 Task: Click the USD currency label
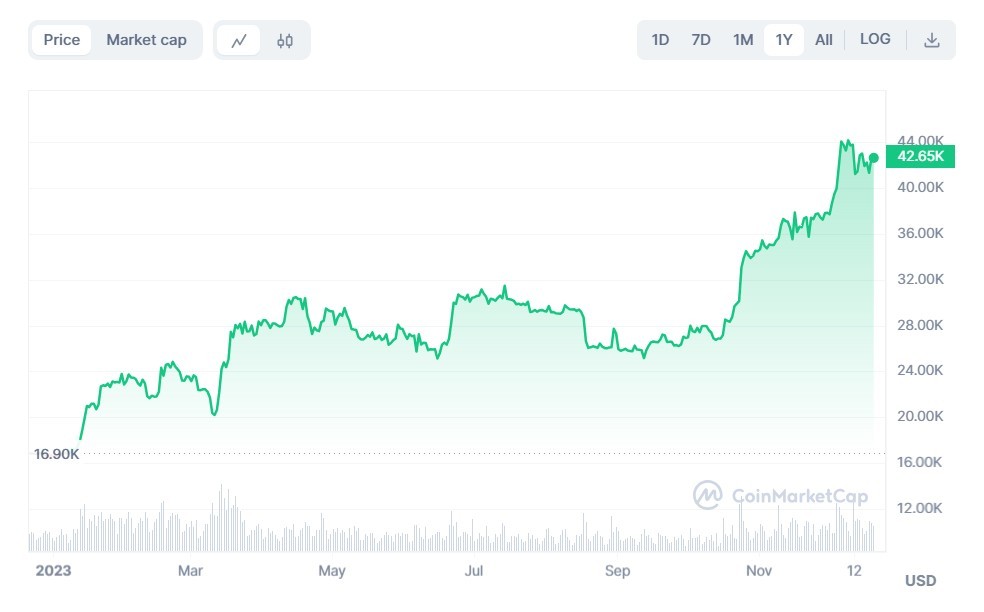920,580
